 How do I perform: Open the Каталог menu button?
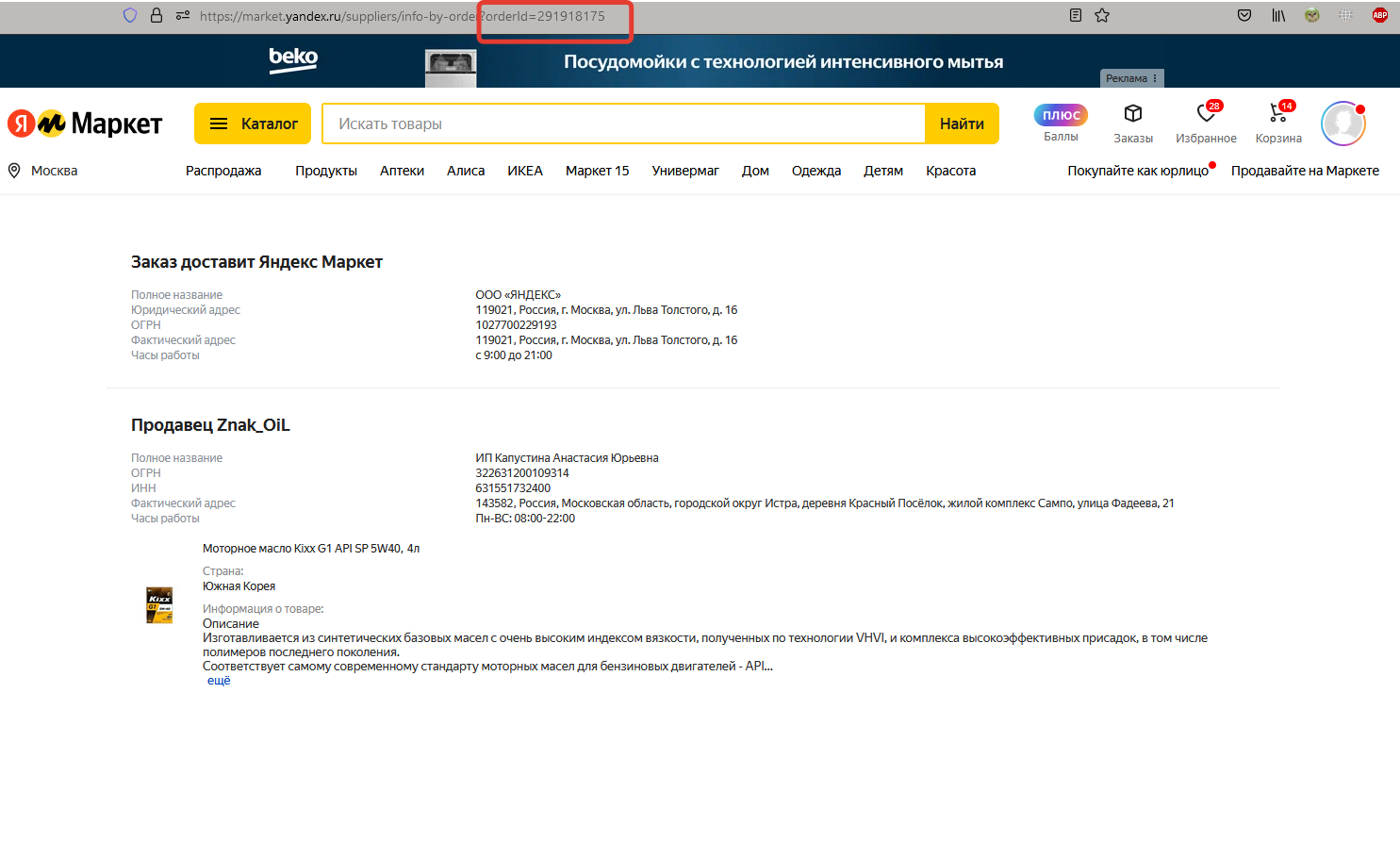[253, 124]
